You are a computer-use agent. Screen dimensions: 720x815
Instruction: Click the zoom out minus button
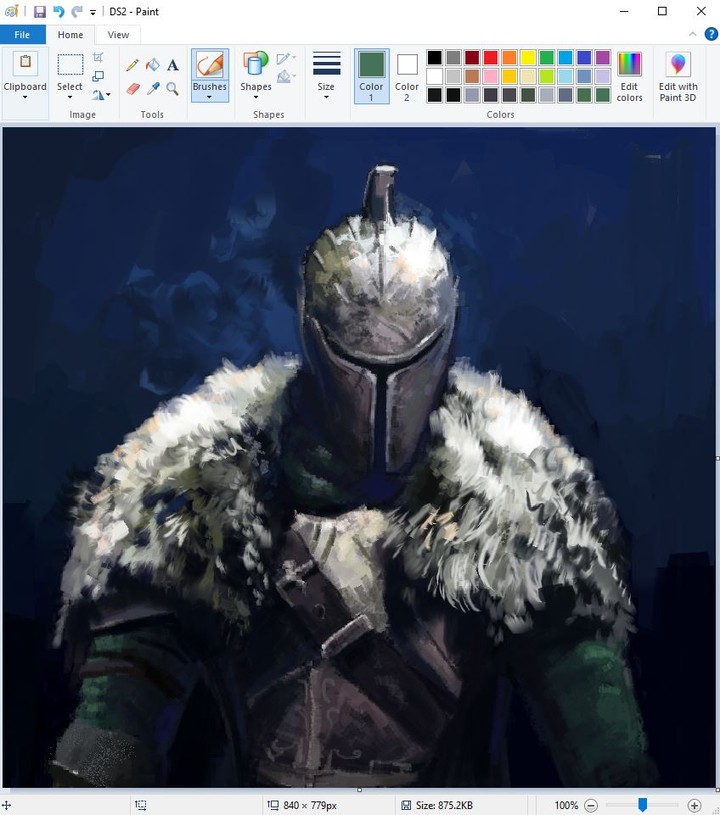pyautogui.click(x=591, y=805)
